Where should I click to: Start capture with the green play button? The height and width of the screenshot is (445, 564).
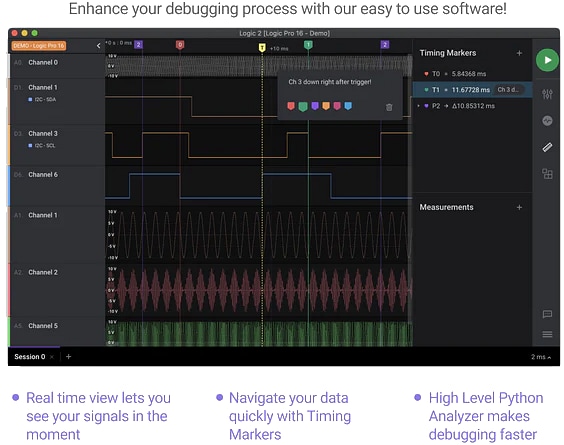point(547,60)
